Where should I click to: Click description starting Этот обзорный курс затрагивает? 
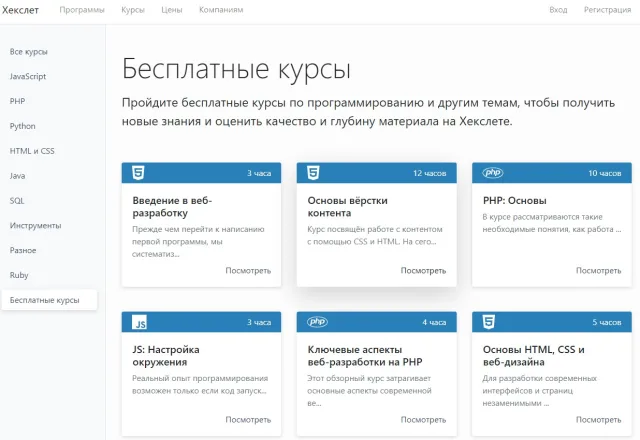click(369, 391)
